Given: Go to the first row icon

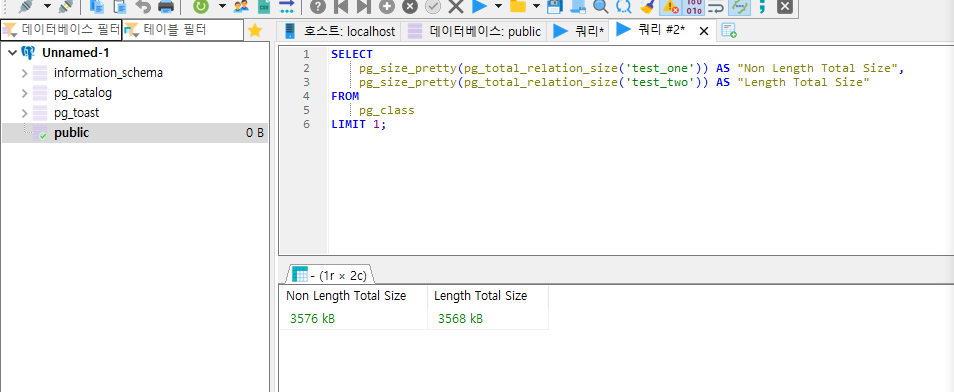Looking at the screenshot, I should coord(341,7).
